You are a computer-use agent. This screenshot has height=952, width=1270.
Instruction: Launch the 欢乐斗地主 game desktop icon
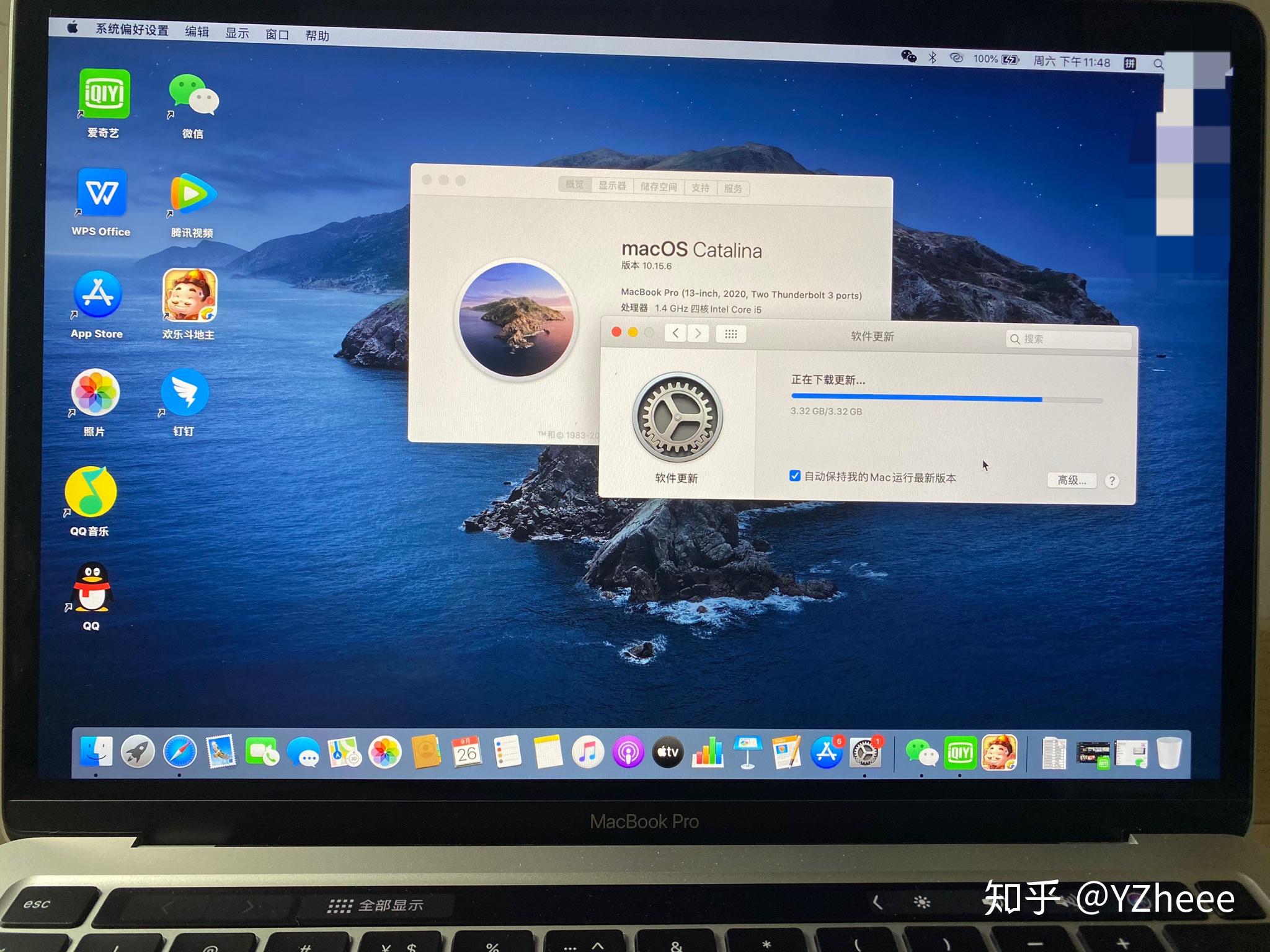tap(189, 295)
